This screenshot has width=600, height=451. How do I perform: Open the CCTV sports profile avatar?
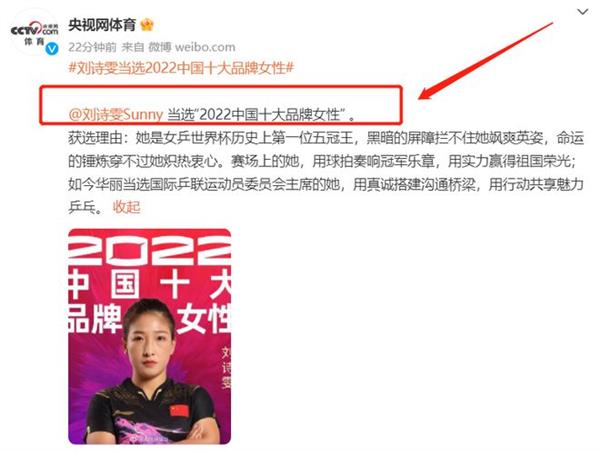click(x=34, y=34)
